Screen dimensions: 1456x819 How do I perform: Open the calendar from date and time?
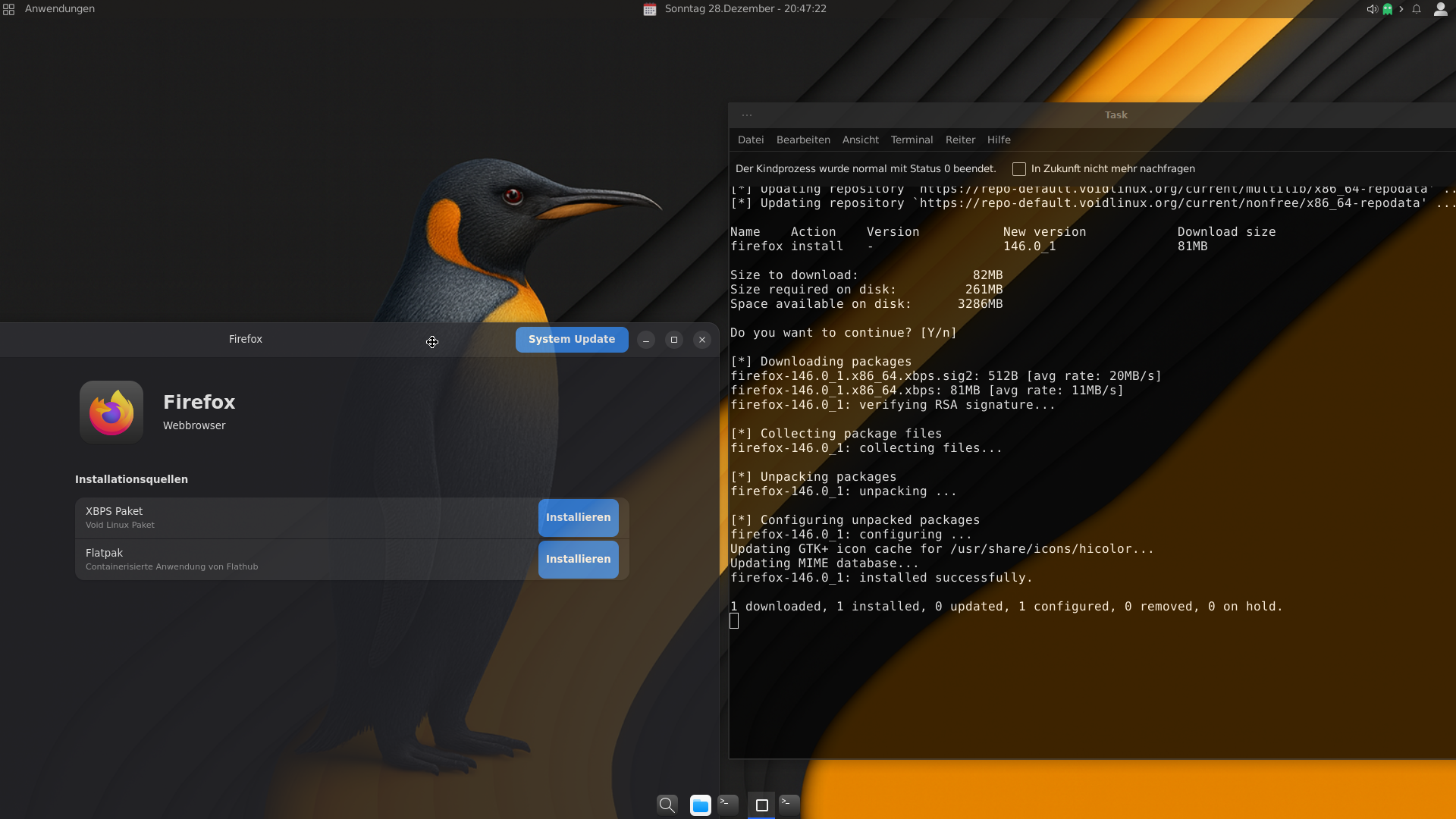point(745,9)
